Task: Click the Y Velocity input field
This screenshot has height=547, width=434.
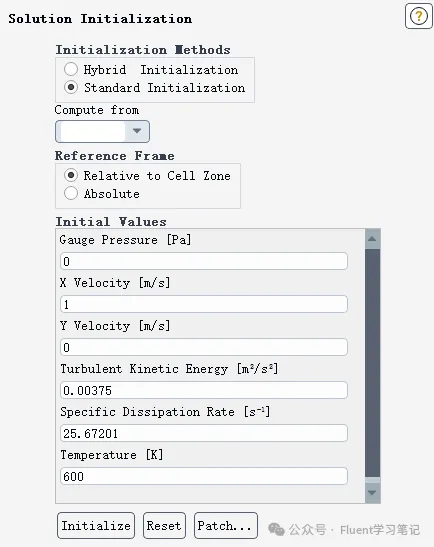Action: pos(204,347)
